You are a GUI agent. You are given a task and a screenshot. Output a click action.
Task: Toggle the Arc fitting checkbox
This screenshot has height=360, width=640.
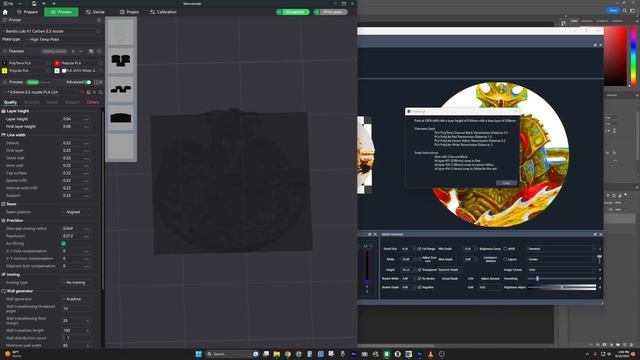63,243
